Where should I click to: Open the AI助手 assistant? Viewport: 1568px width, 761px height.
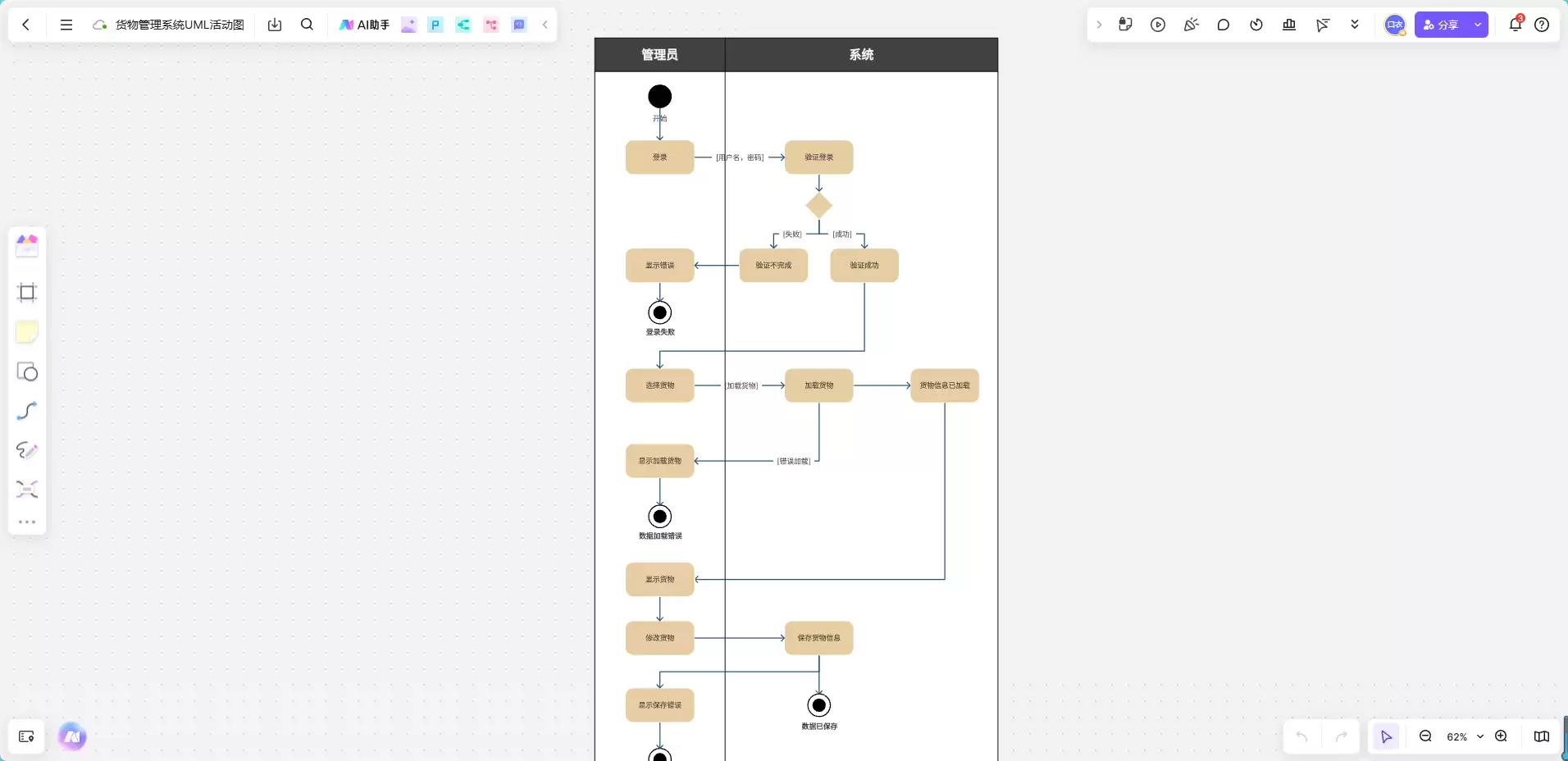click(364, 25)
